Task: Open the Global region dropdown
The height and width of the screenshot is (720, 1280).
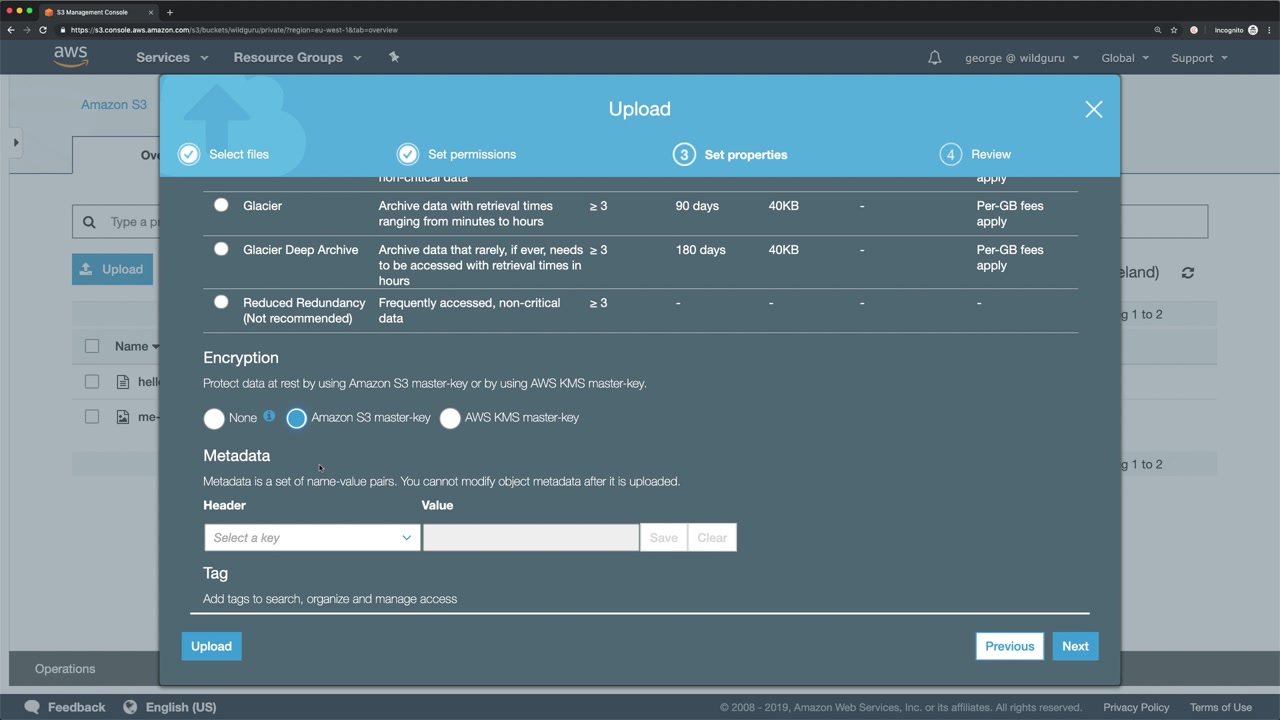Action: pos(1125,58)
